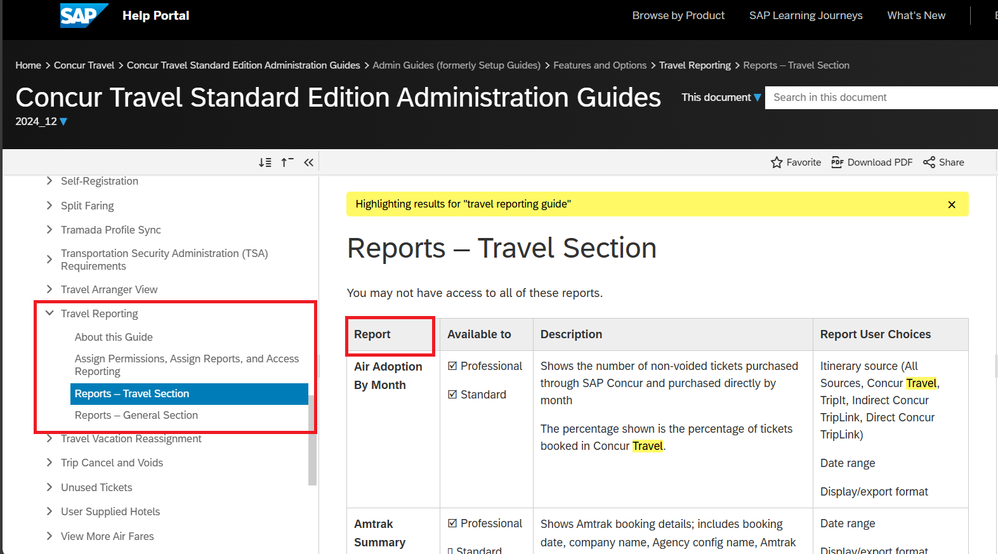998x554 pixels.
Task: Collapse sidebar with double chevron icon
Action: [x=309, y=162]
